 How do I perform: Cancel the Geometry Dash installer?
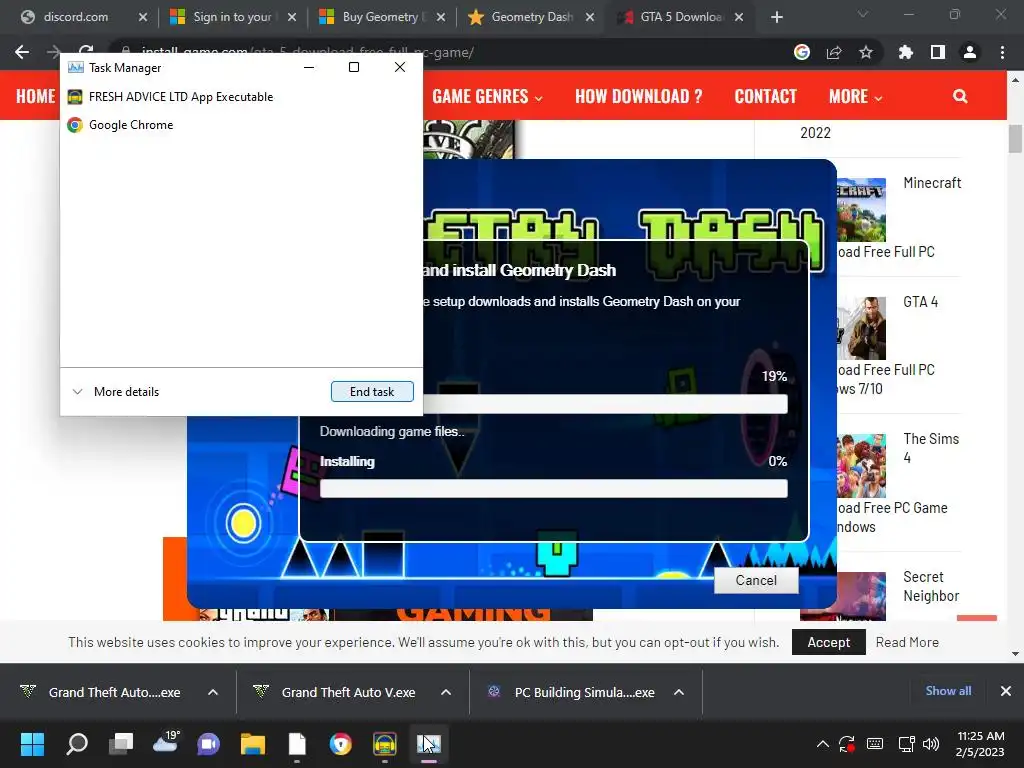[x=756, y=580]
